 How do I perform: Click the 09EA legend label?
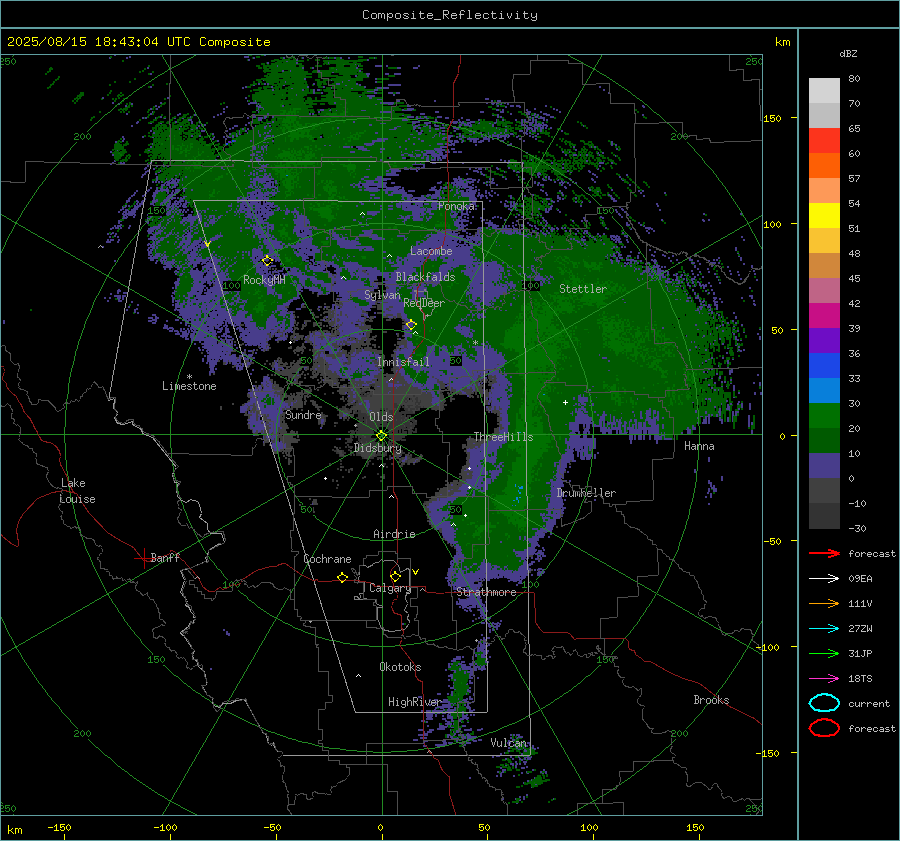[x=860, y=578]
